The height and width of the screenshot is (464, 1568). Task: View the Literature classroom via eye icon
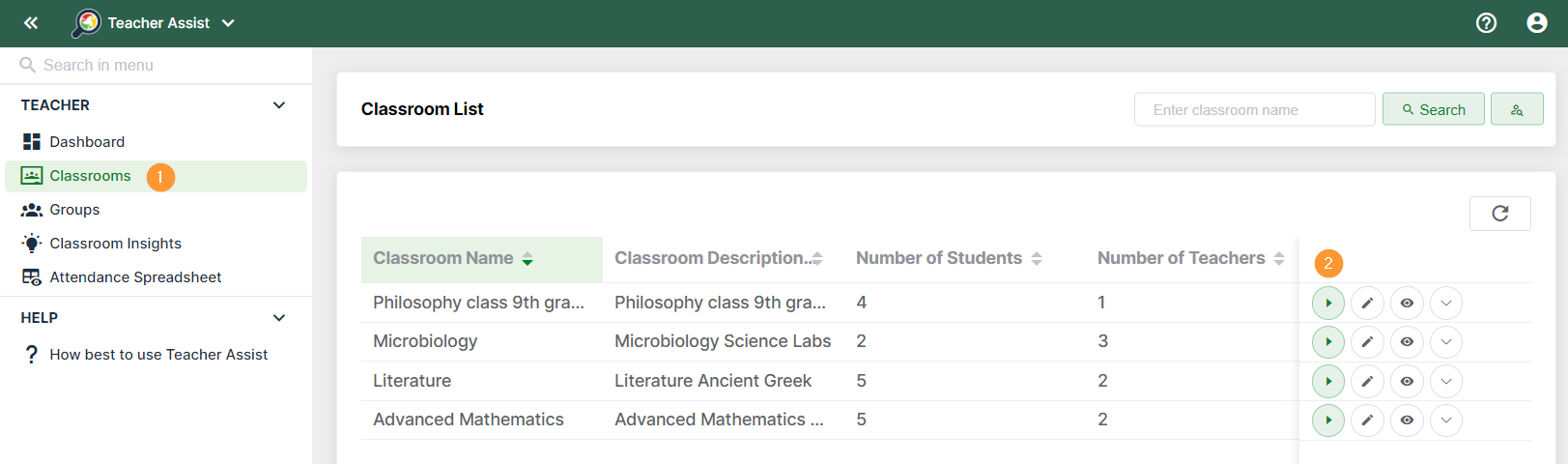1407,382
